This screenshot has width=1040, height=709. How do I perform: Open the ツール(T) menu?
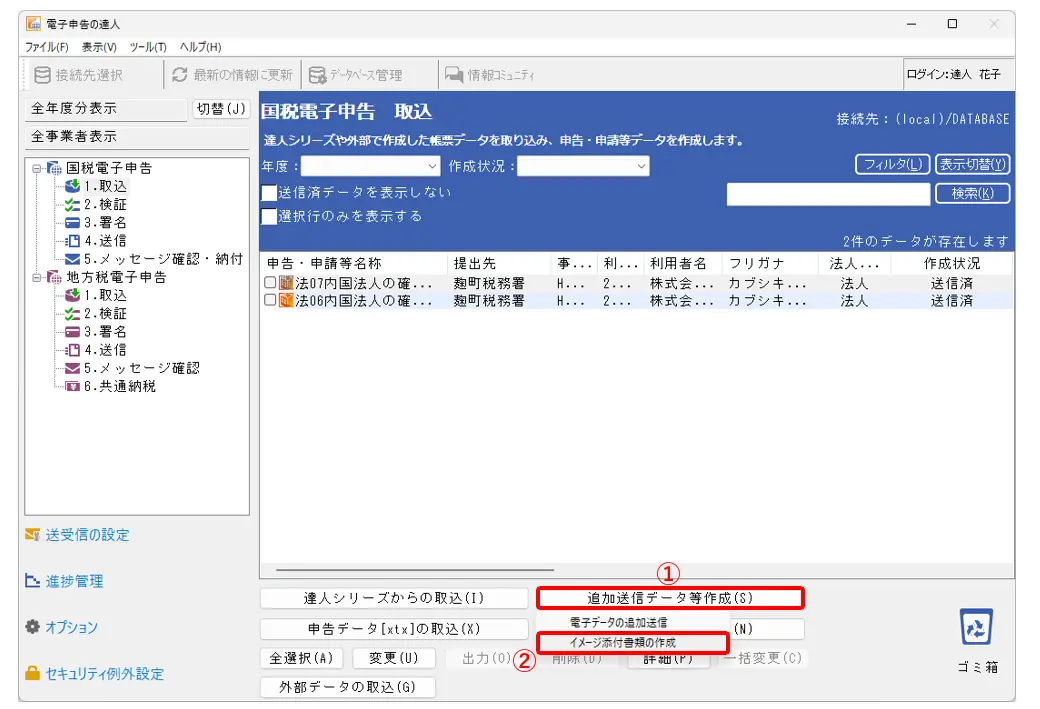pyautogui.click(x=147, y=47)
